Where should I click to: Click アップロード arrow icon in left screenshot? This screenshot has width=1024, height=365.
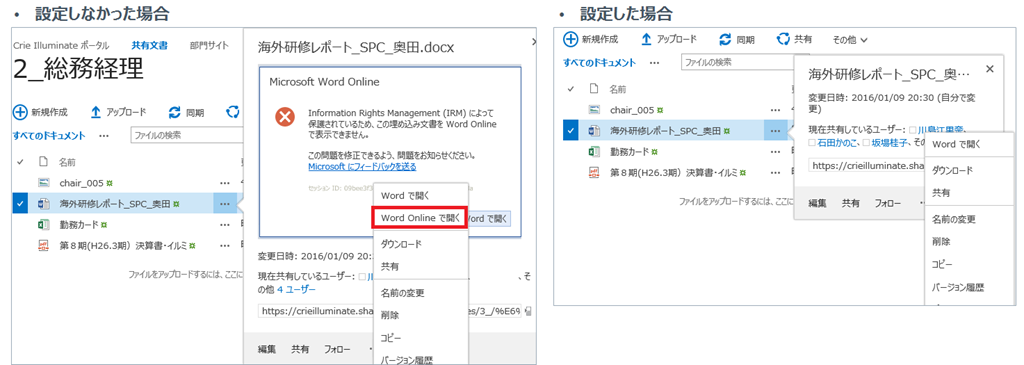pyautogui.click(x=95, y=112)
